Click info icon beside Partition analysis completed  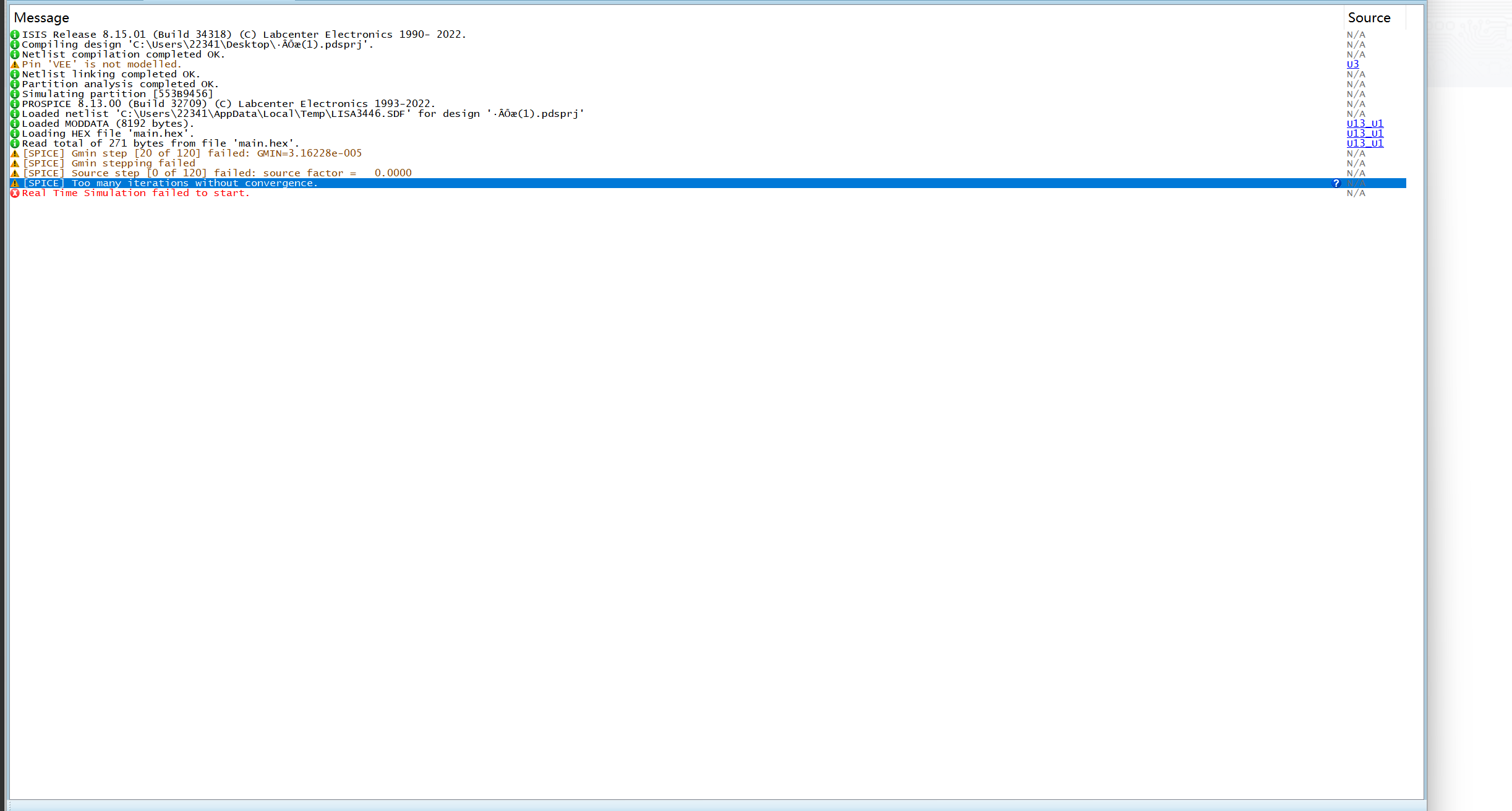[15, 84]
